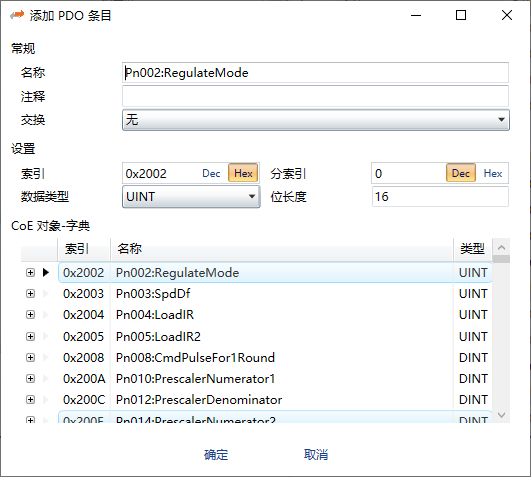This screenshot has height=477, width=531.
Task: Select row Pn003:SpdDf
Action: tap(275, 294)
